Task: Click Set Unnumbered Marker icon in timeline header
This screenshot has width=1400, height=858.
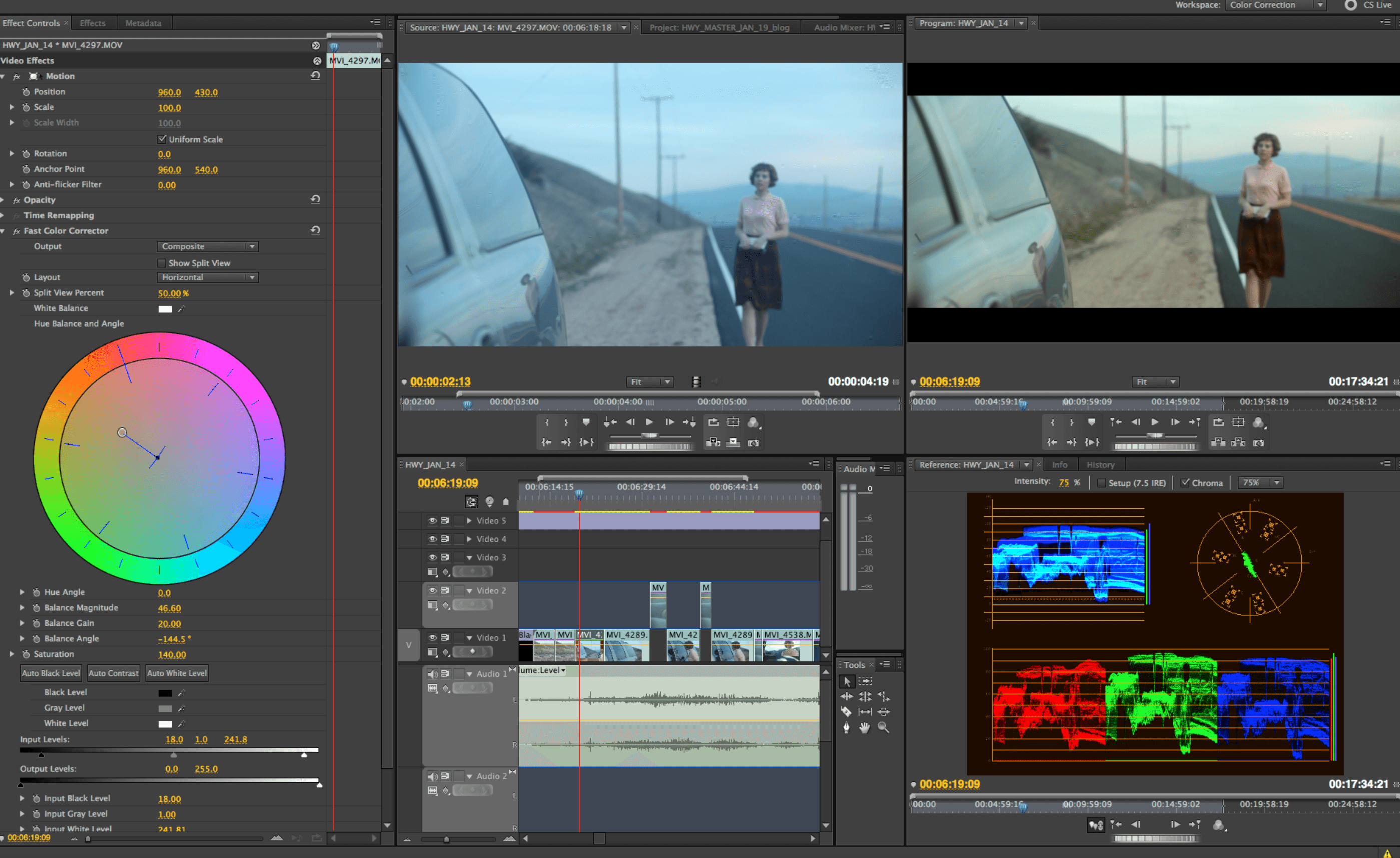Action: (506, 502)
